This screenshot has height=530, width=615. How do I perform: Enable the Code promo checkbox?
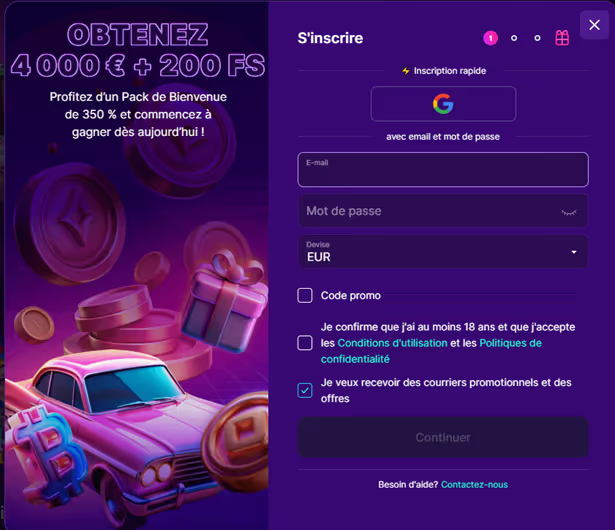305,295
